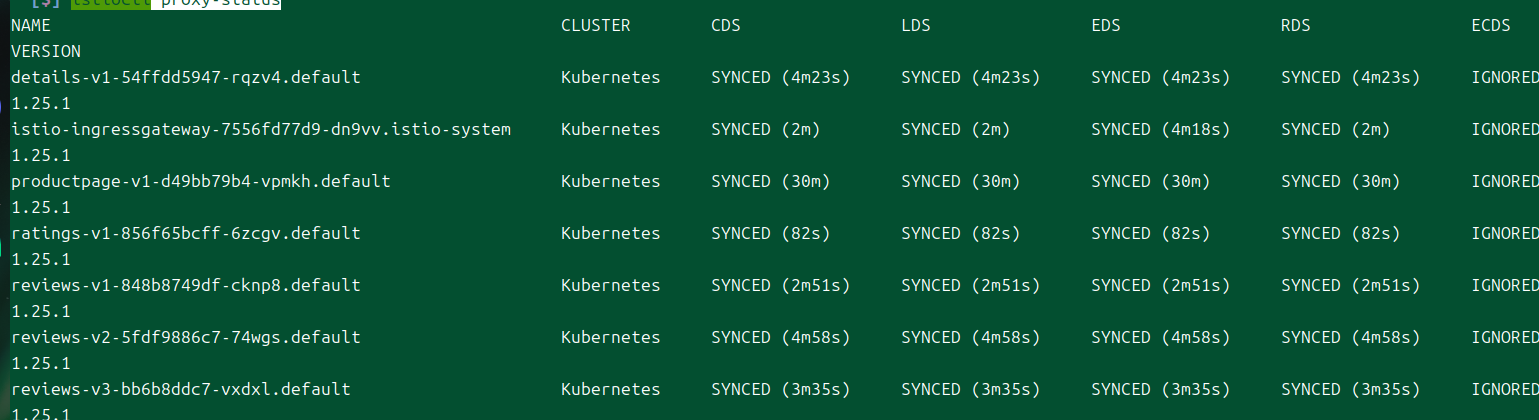Click CDS status SYNCED (2m51s) for reviews-v1
The height and width of the screenshot is (420, 1539).
(x=781, y=285)
